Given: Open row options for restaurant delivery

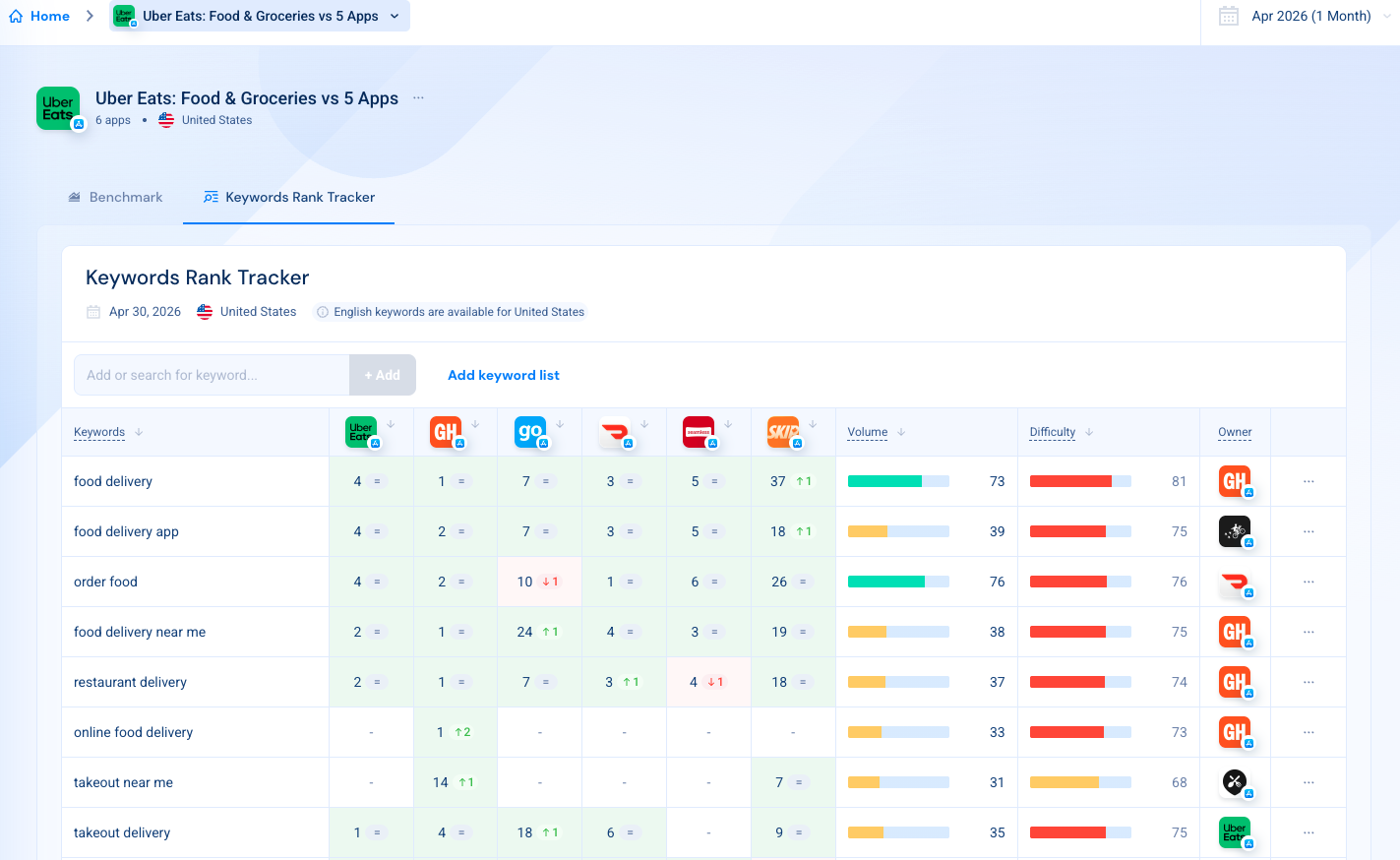Looking at the screenshot, I should pos(1309,682).
